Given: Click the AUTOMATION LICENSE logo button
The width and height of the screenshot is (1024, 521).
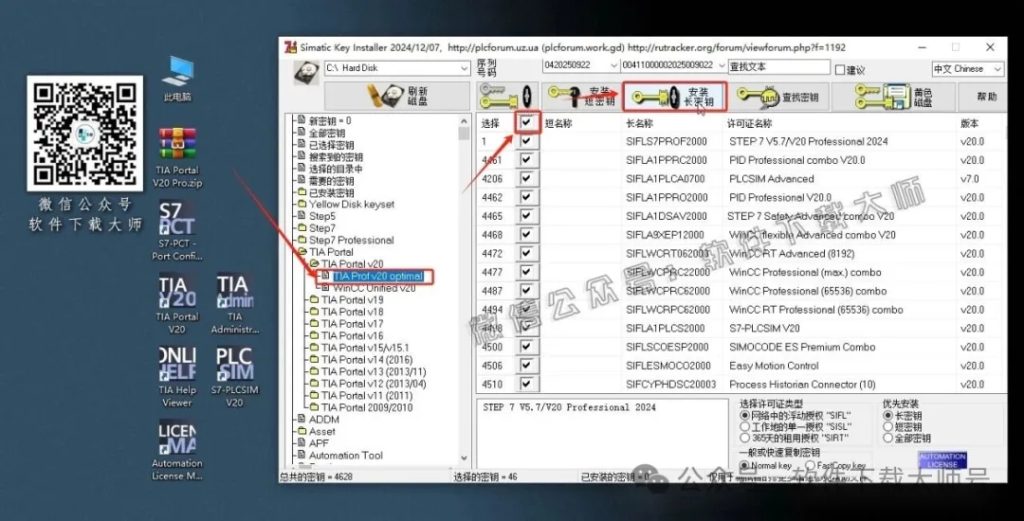Looking at the screenshot, I should click(x=942, y=460).
